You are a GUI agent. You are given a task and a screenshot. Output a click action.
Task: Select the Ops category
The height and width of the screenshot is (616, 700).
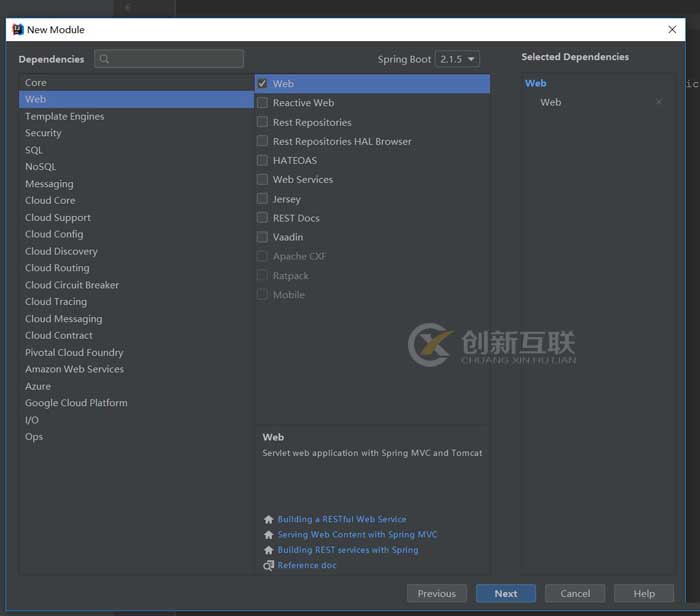coord(136,437)
